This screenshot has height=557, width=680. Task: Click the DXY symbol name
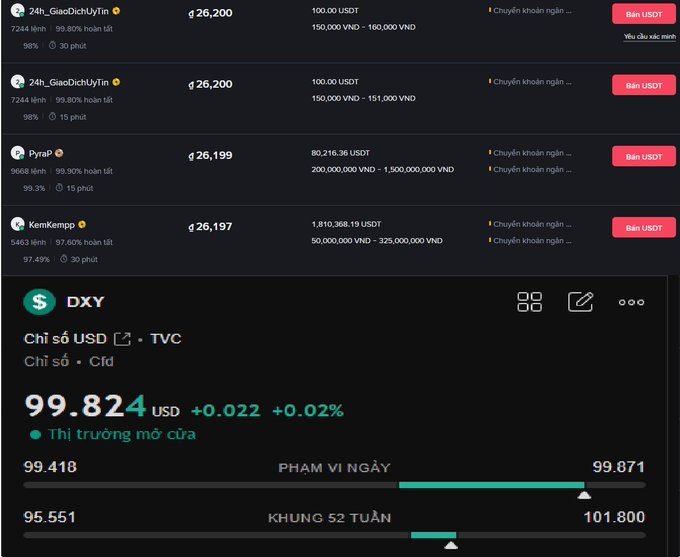(85, 302)
